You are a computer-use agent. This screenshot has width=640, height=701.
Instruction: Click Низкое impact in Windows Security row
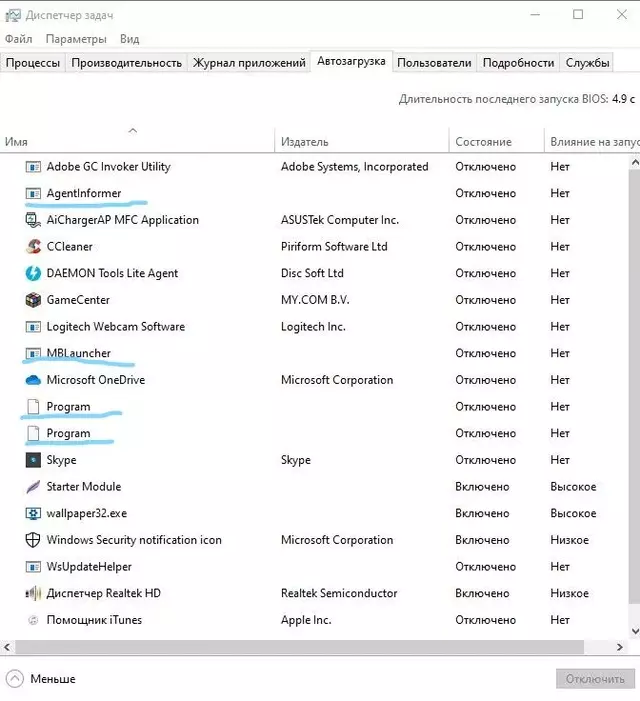click(x=569, y=540)
